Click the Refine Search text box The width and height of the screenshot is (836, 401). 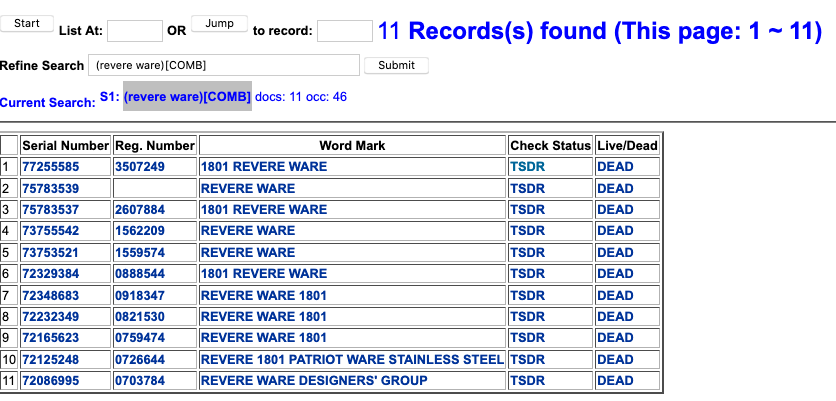point(224,65)
